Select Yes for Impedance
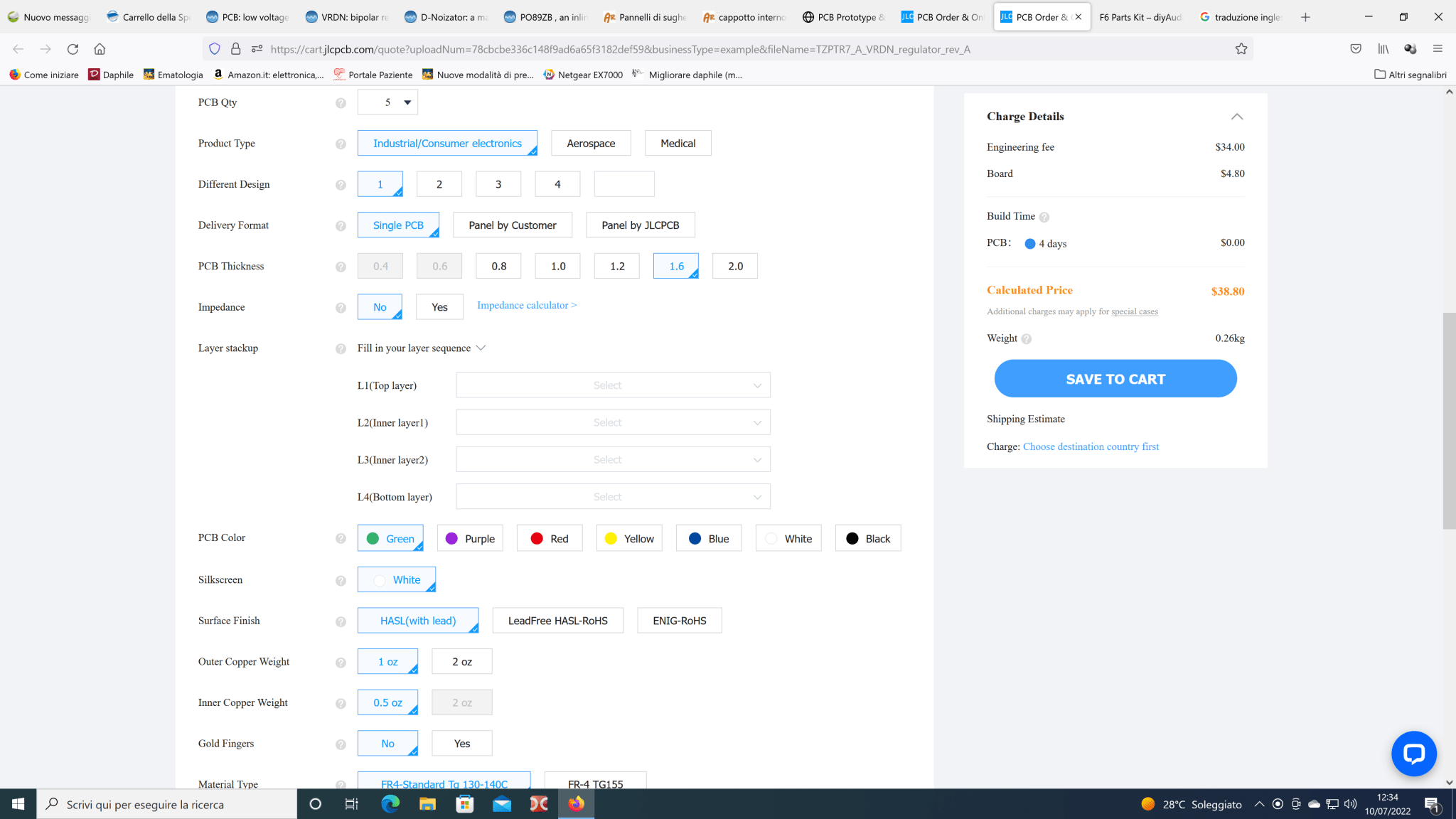 click(439, 307)
